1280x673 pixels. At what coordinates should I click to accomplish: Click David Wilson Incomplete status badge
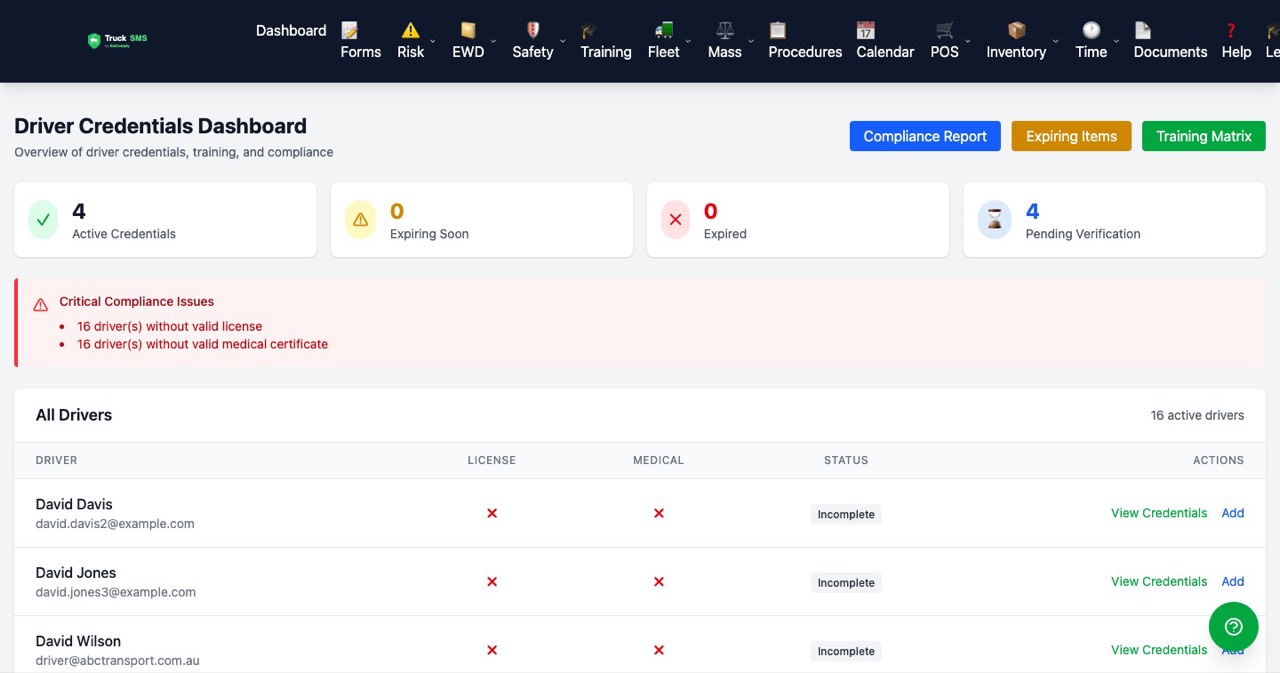pyautogui.click(x=846, y=651)
